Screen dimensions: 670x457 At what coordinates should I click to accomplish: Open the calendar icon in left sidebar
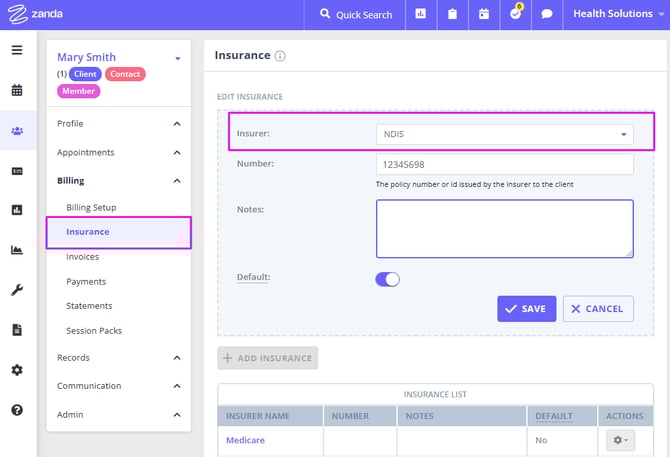17,90
